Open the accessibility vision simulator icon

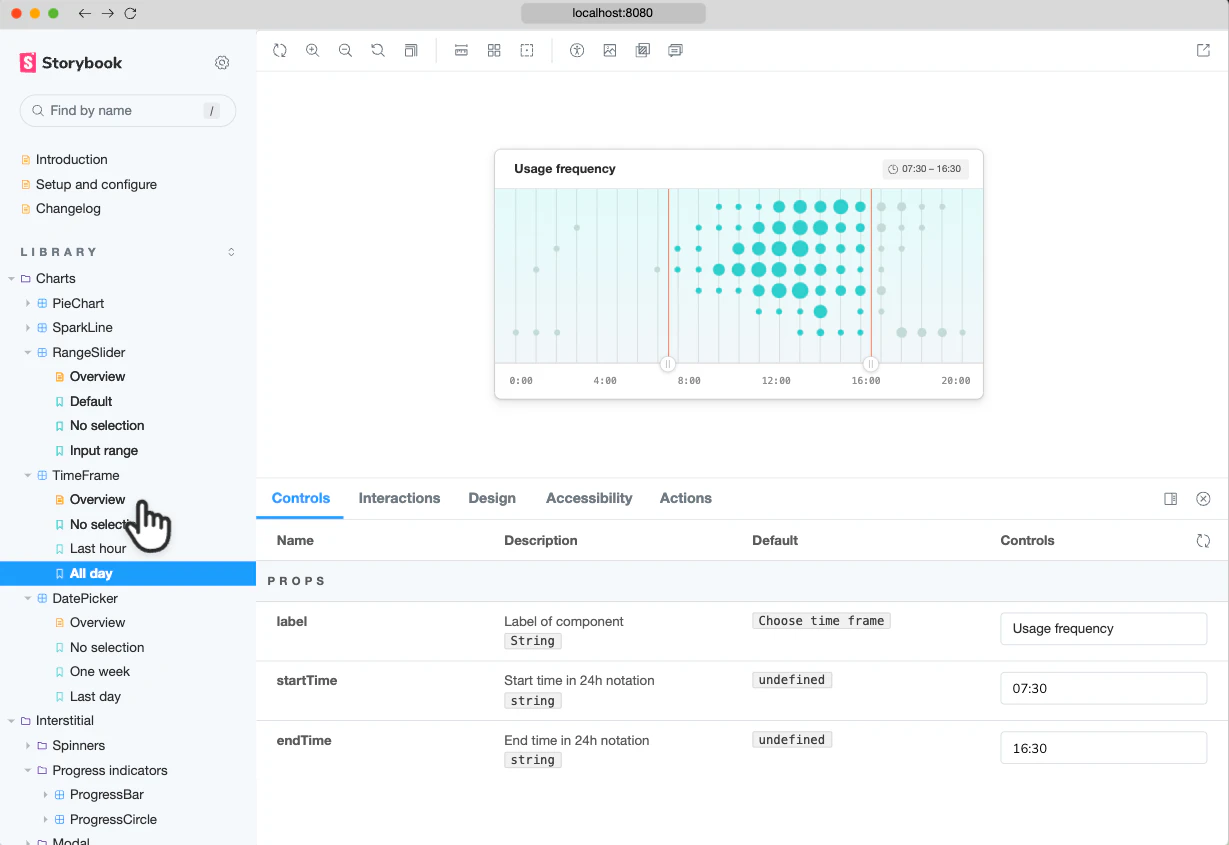point(577,50)
